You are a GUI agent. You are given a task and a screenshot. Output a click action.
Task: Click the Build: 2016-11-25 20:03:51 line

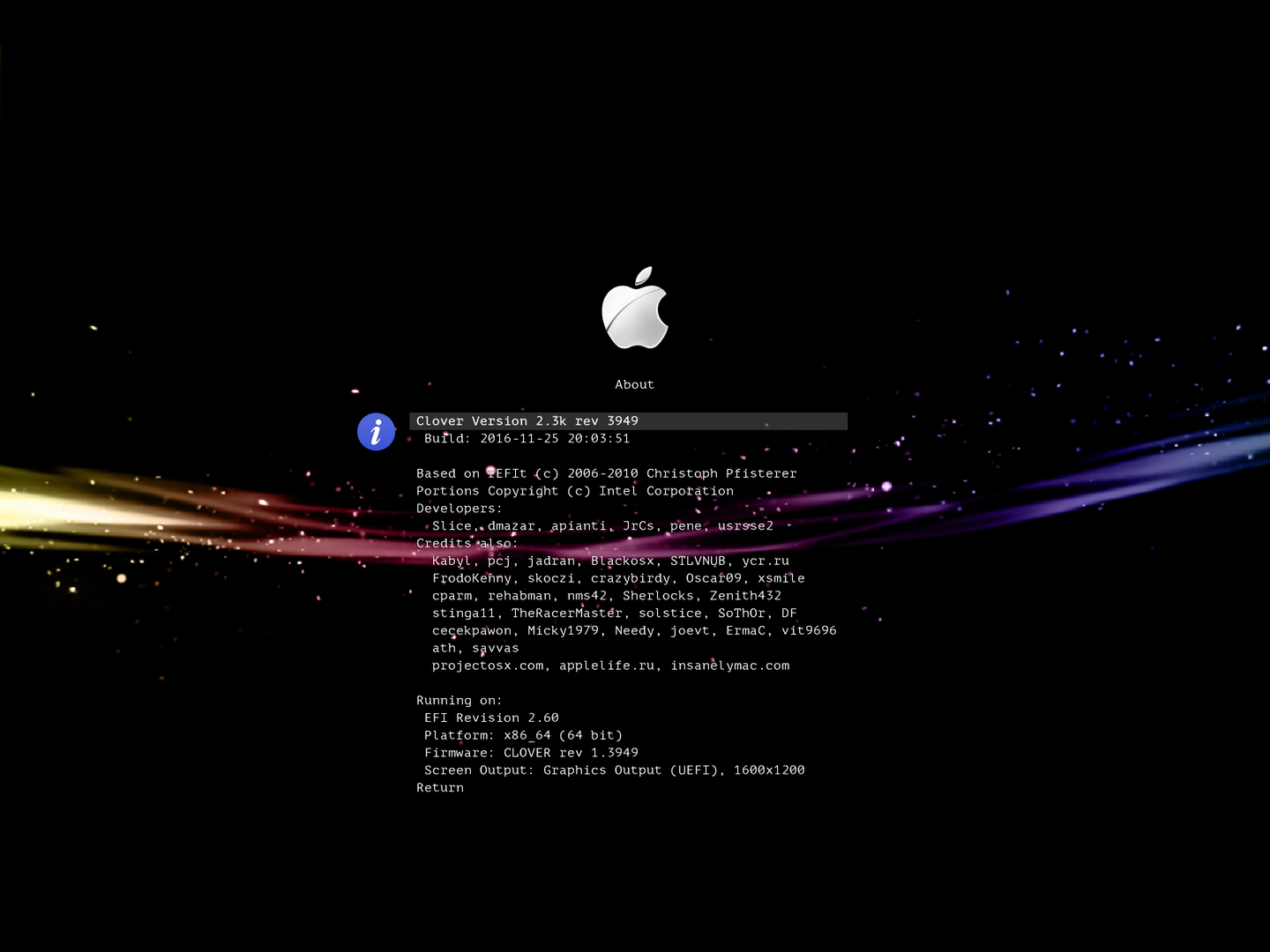(527, 439)
